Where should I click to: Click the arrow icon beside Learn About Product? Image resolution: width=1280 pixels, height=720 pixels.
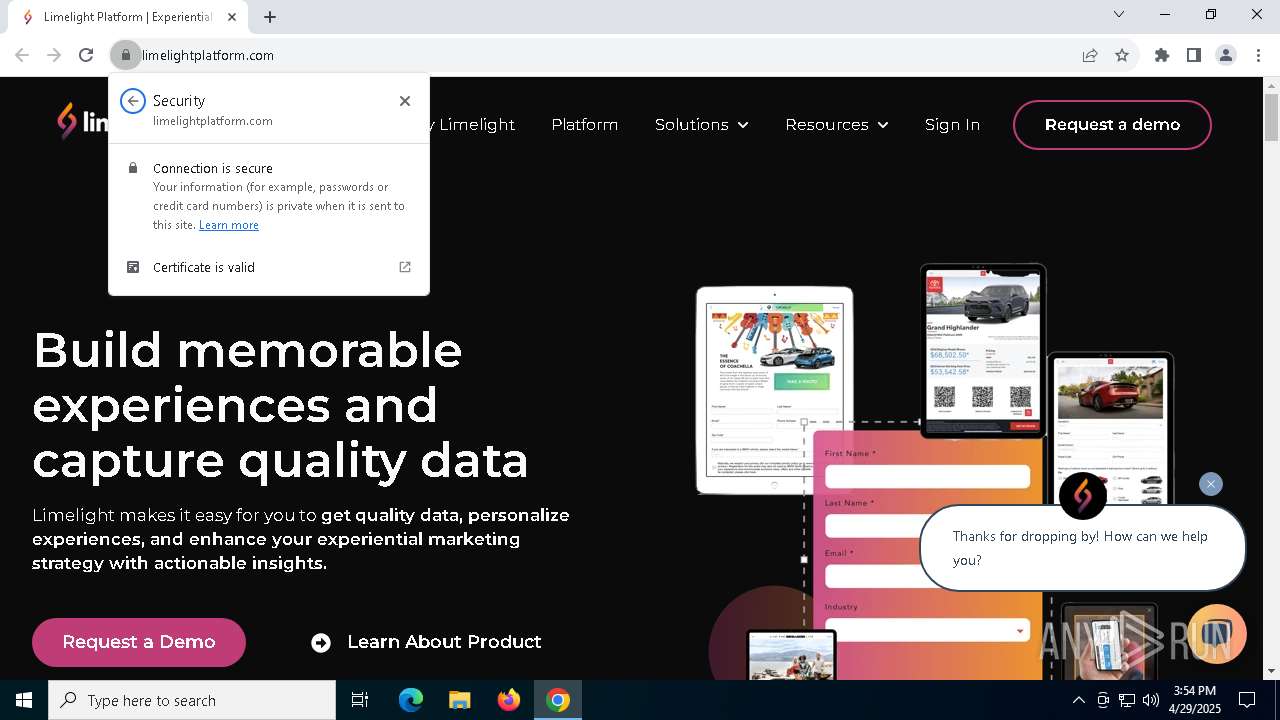point(321,643)
